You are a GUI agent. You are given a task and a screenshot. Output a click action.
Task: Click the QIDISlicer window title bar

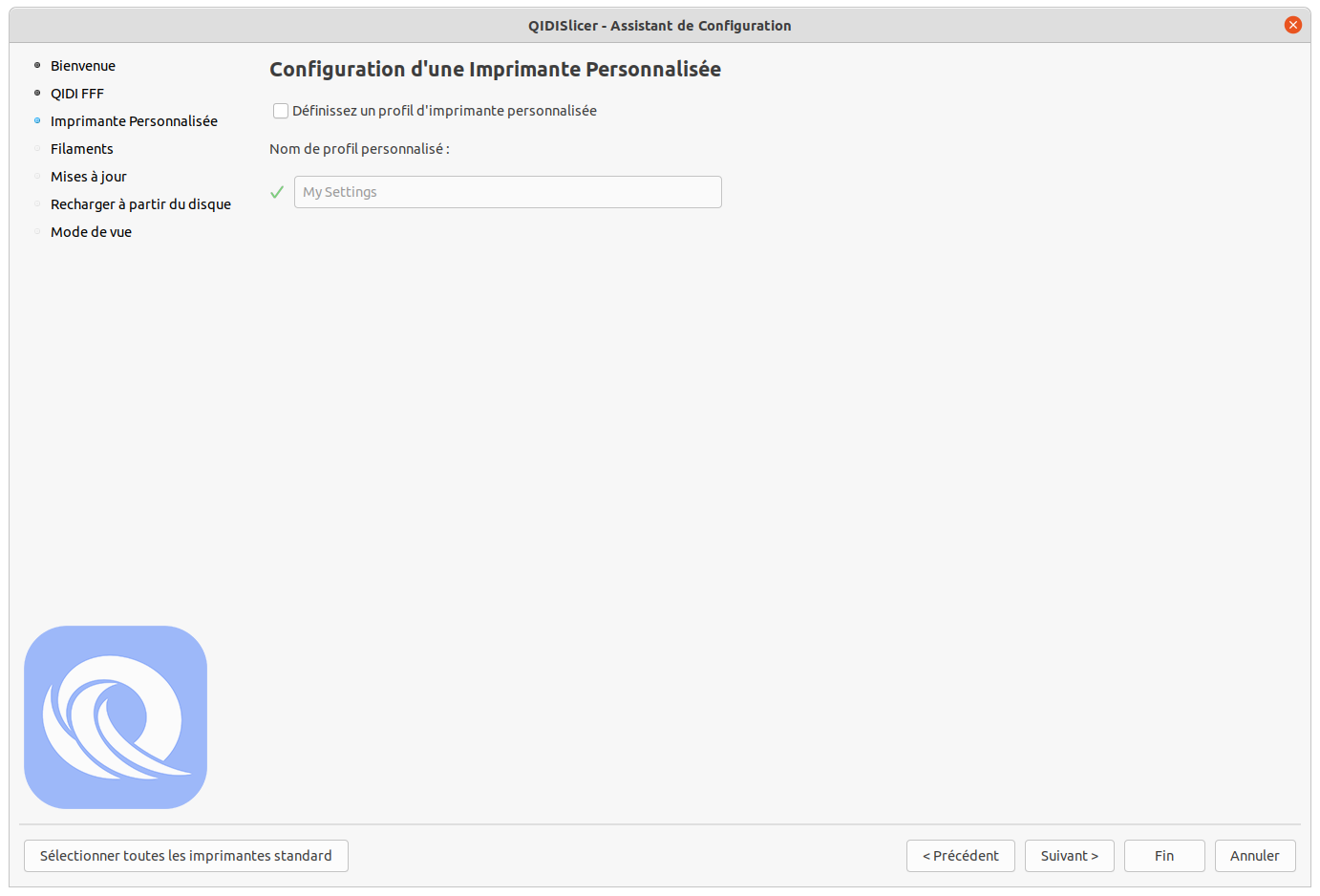coord(659,26)
